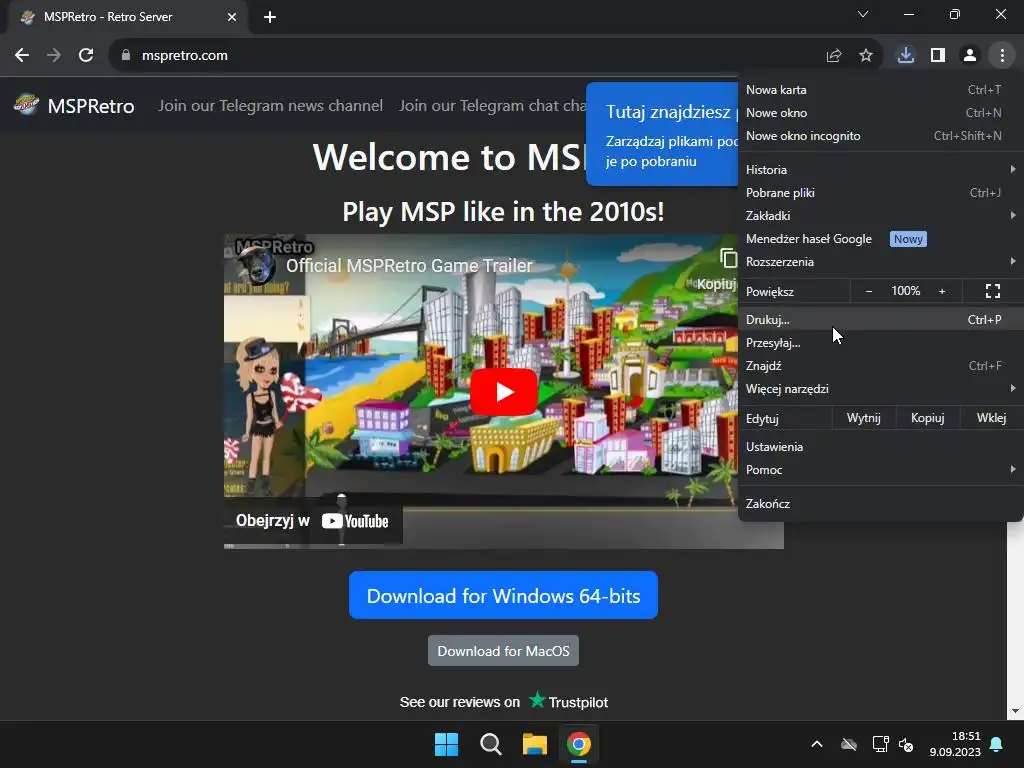The image size is (1024, 768).
Task: Open Join our Telegram news channel link
Action: click(270, 106)
